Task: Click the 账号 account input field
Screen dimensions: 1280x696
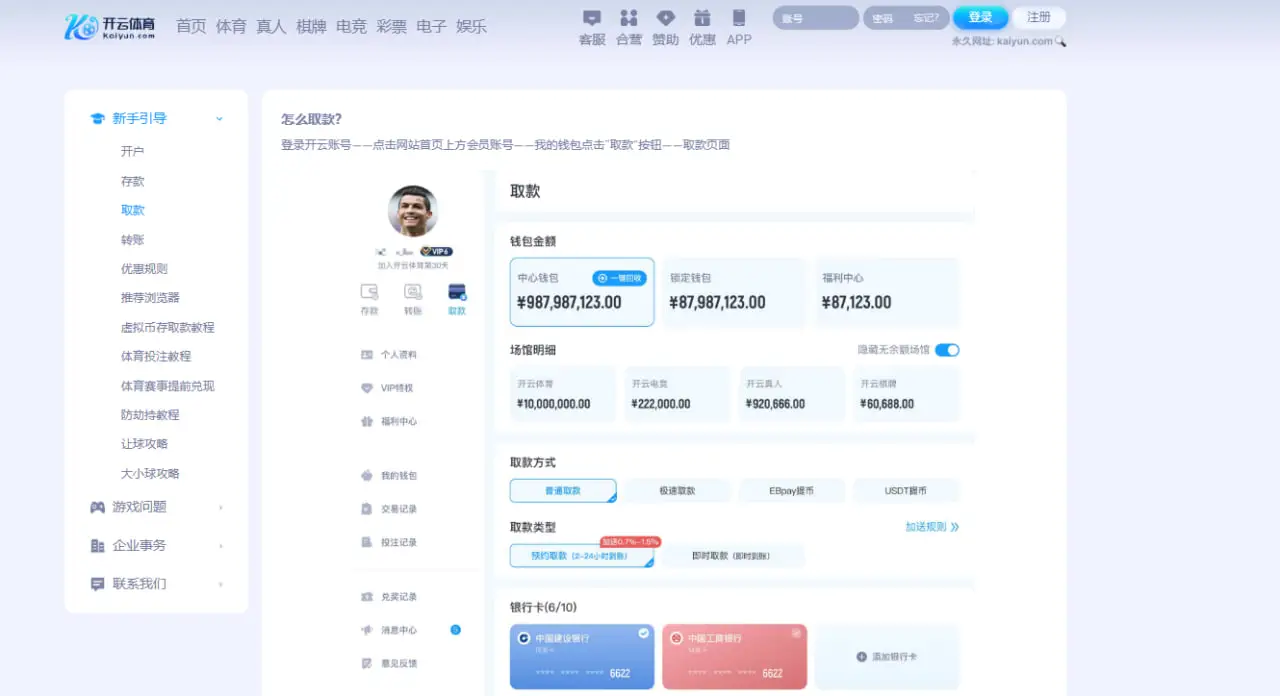Action: click(x=814, y=17)
